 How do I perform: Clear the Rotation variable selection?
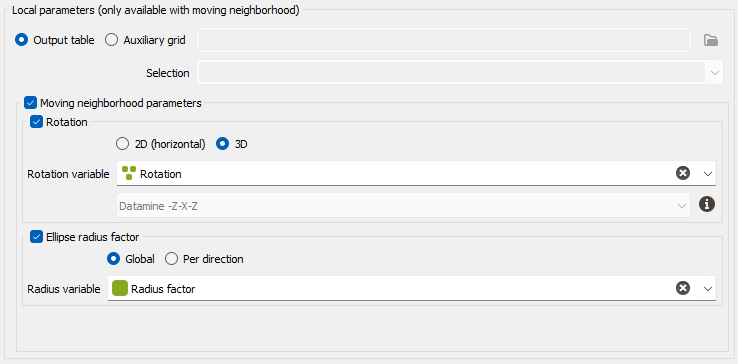[x=682, y=173]
